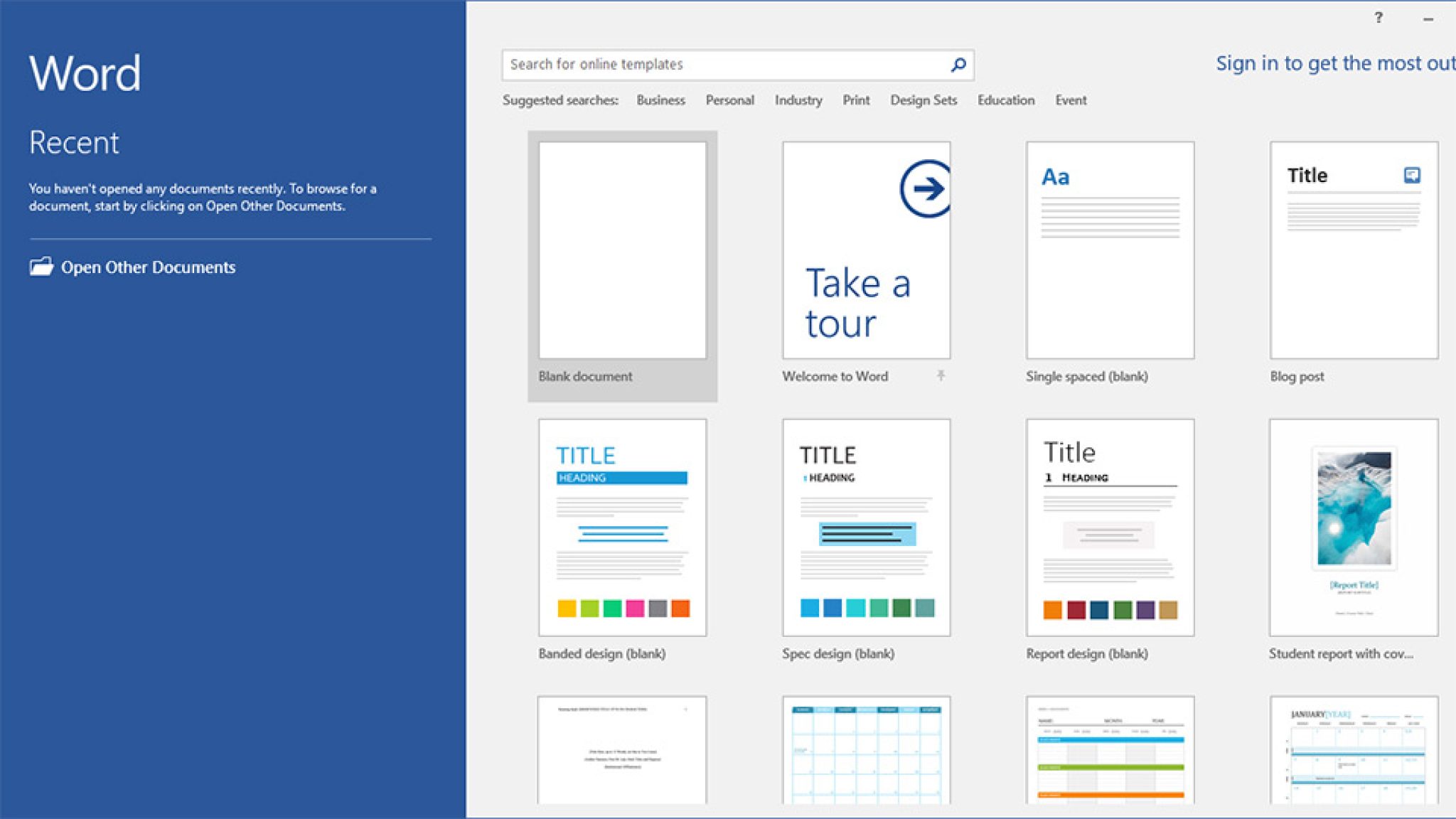This screenshot has width=1456, height=819.
Task: Open the Design Sets suggested search
Action: coord(924,100)
